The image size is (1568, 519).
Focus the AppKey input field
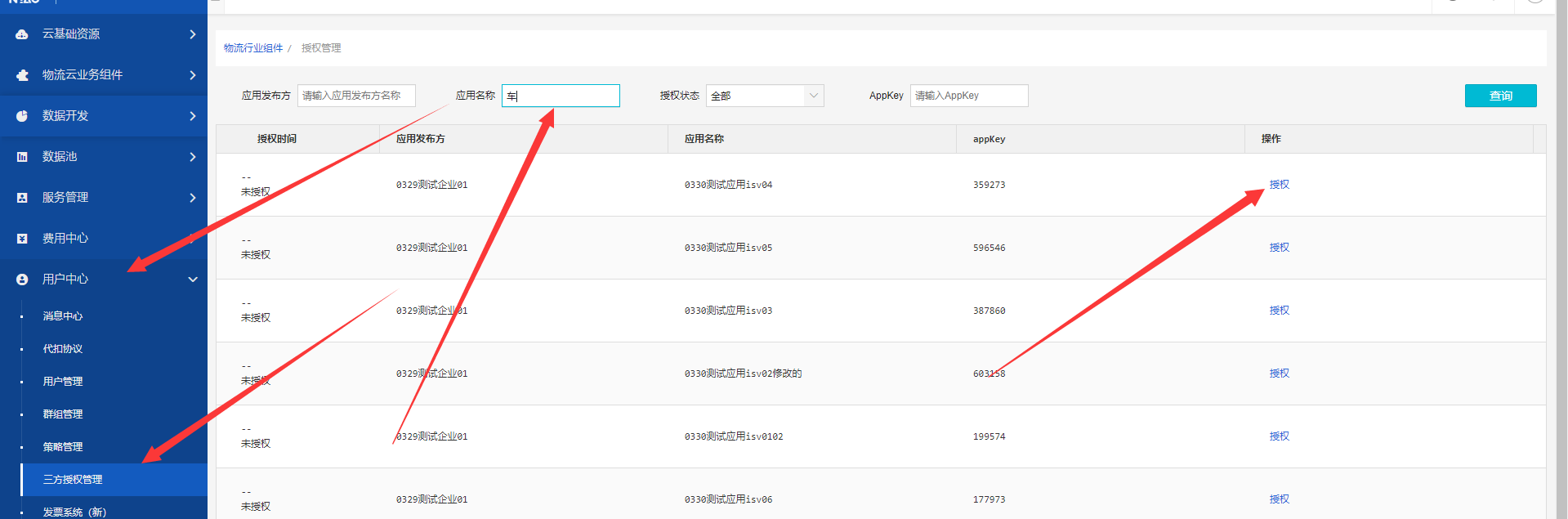point(969,96)
